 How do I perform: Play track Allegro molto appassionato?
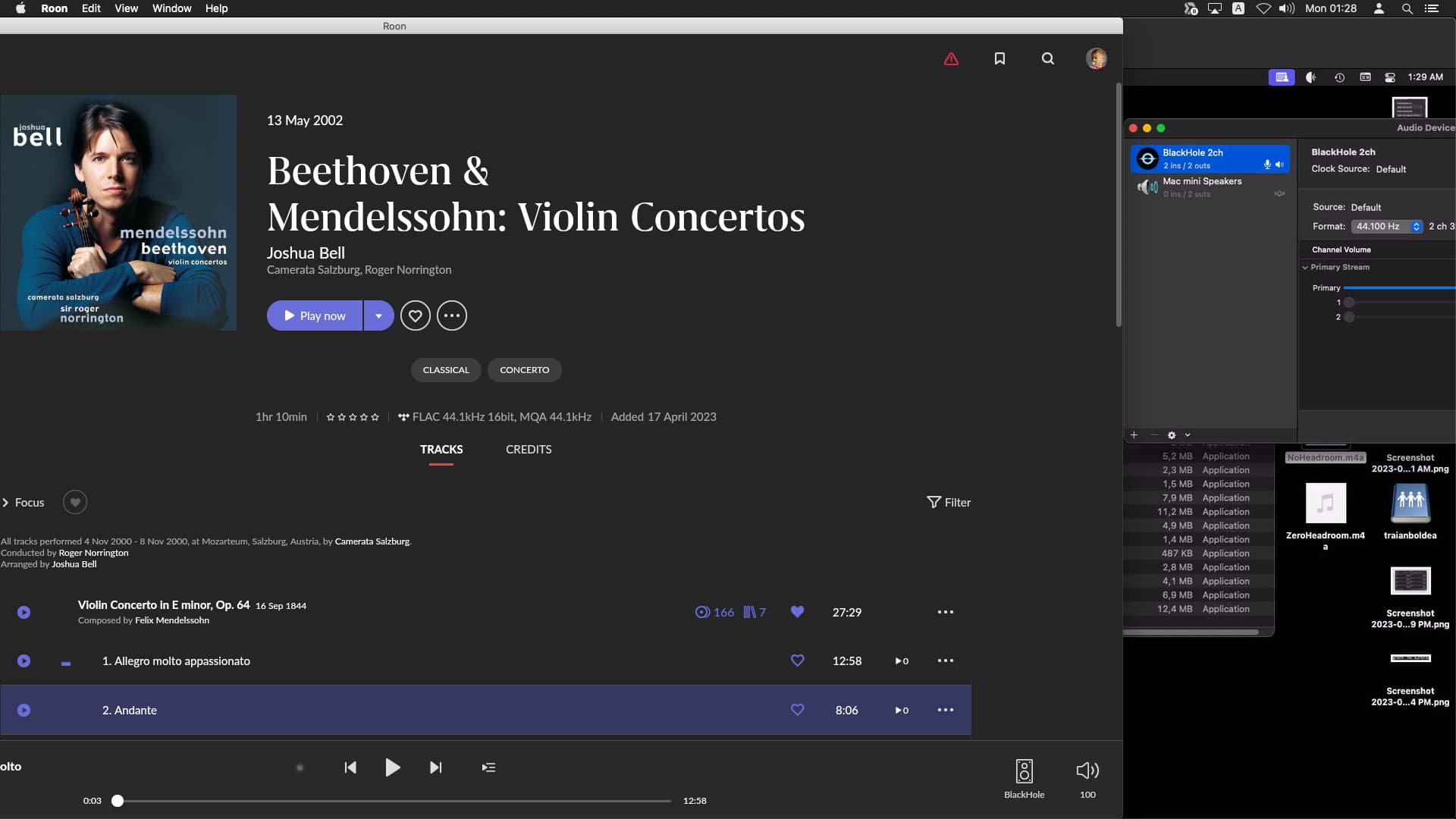click(x=24, y=661)
